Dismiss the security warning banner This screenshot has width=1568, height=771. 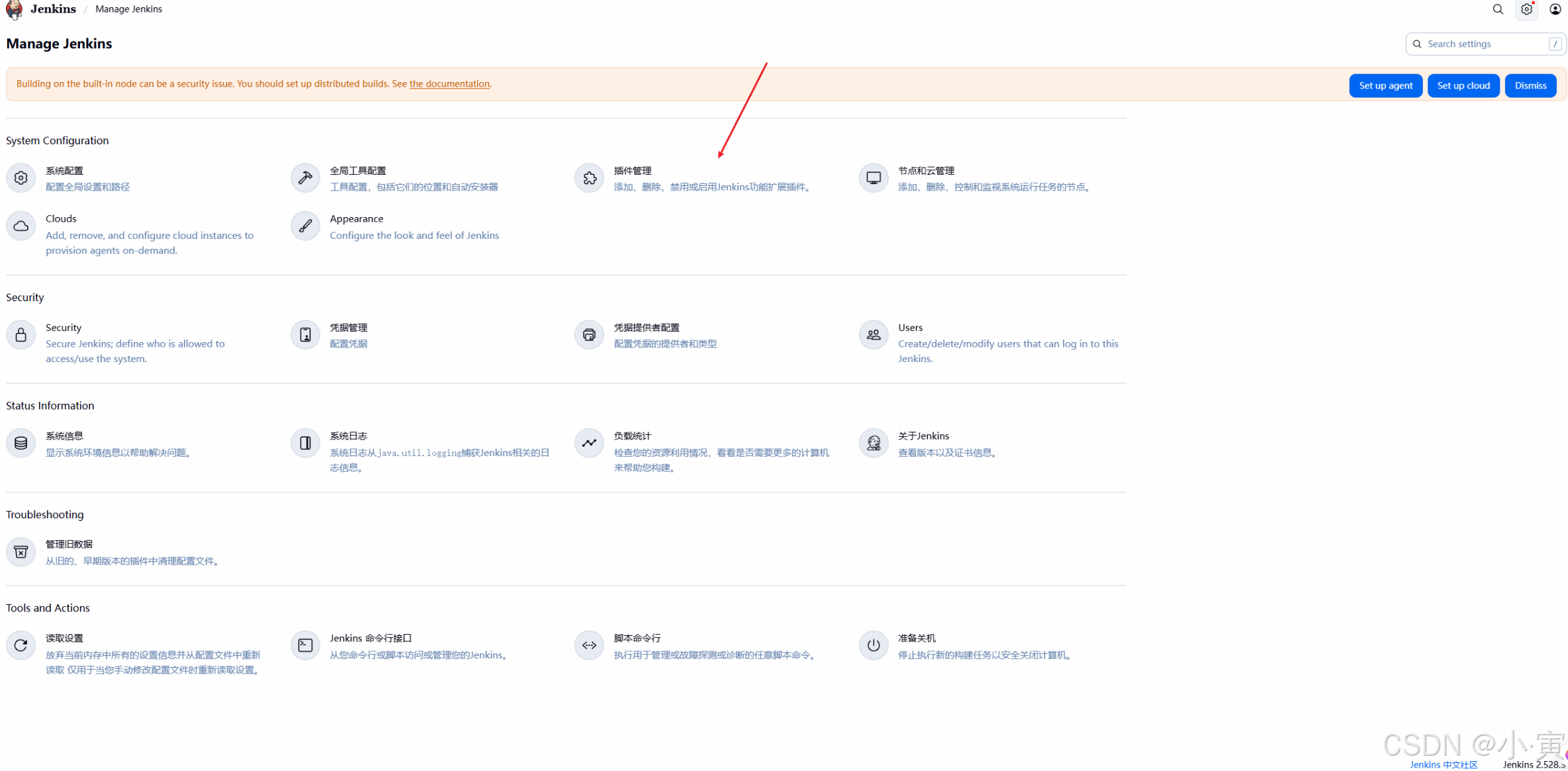pyautogui.click(x=1530, y=85)
